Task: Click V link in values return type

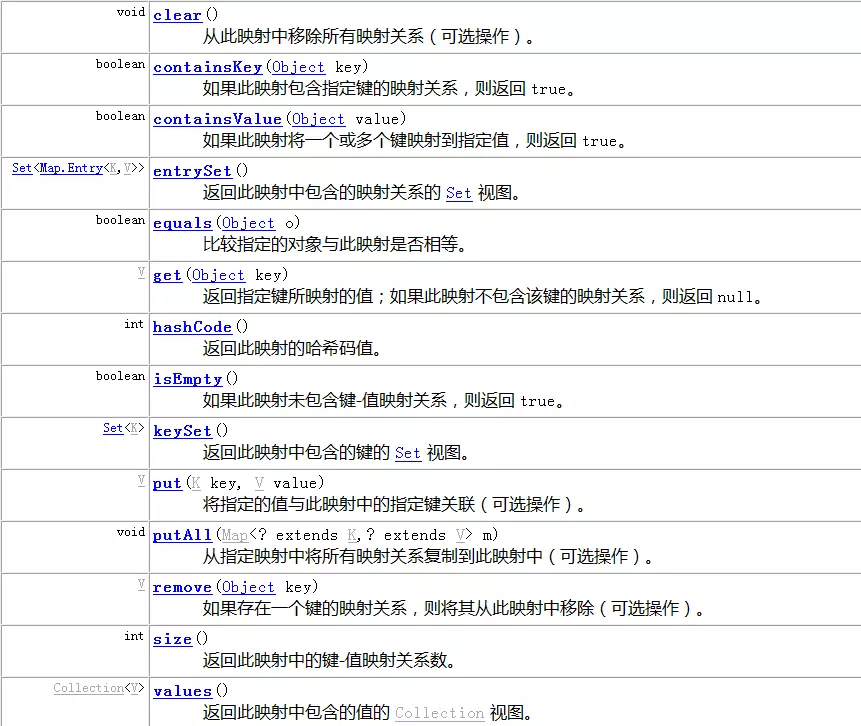Action: coord(133,688)
